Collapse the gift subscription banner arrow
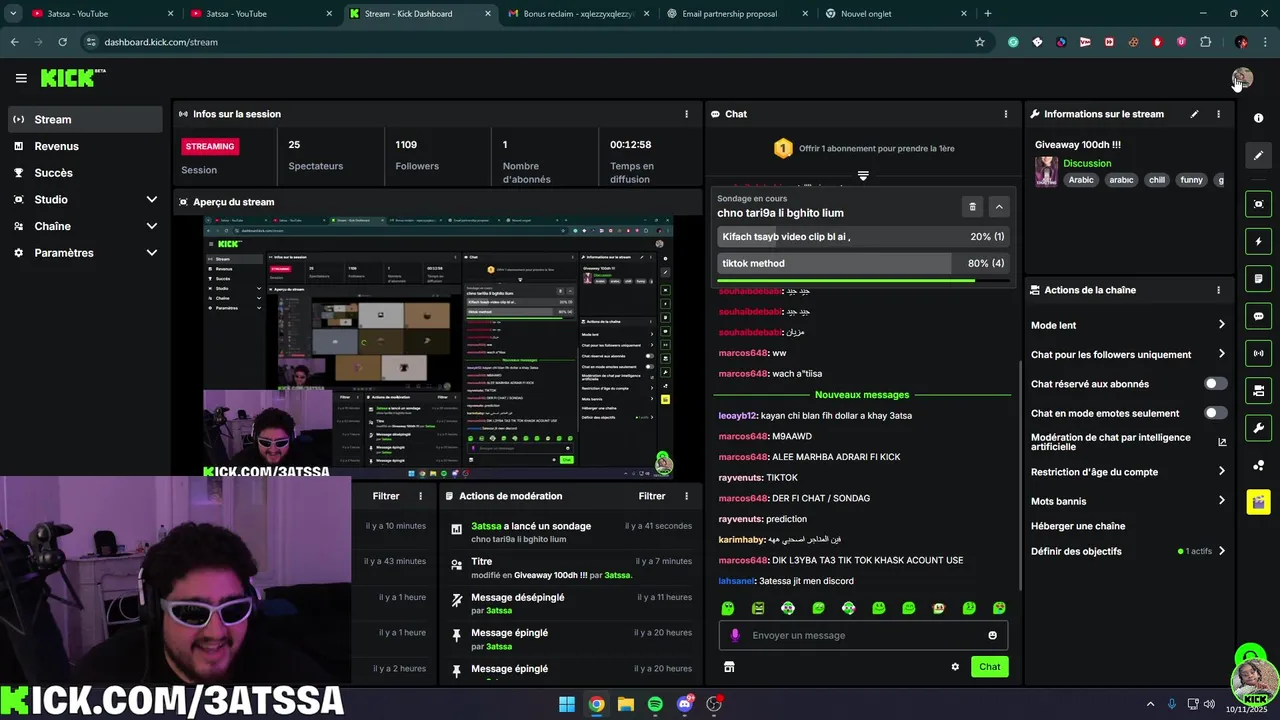Image resolution: width=1280 pixels, height=720 pixels. [863, 175]
